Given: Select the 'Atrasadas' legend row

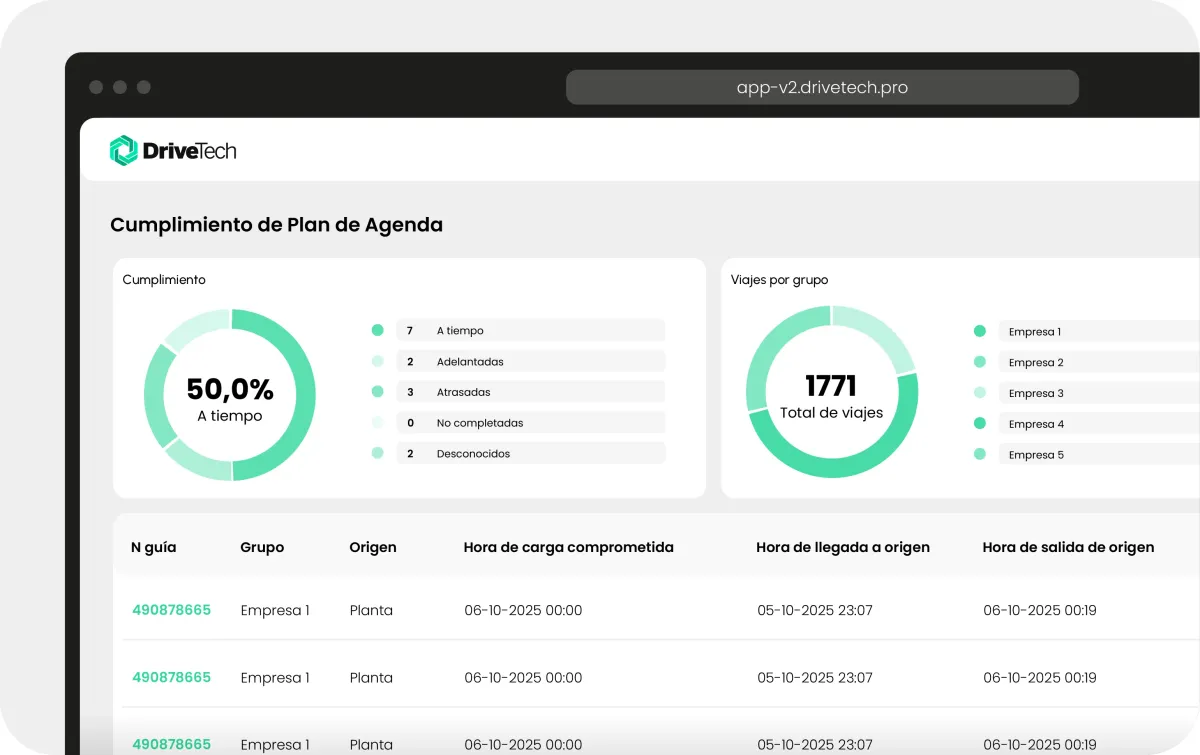Looking at the screenshot, I should point(530,392).
